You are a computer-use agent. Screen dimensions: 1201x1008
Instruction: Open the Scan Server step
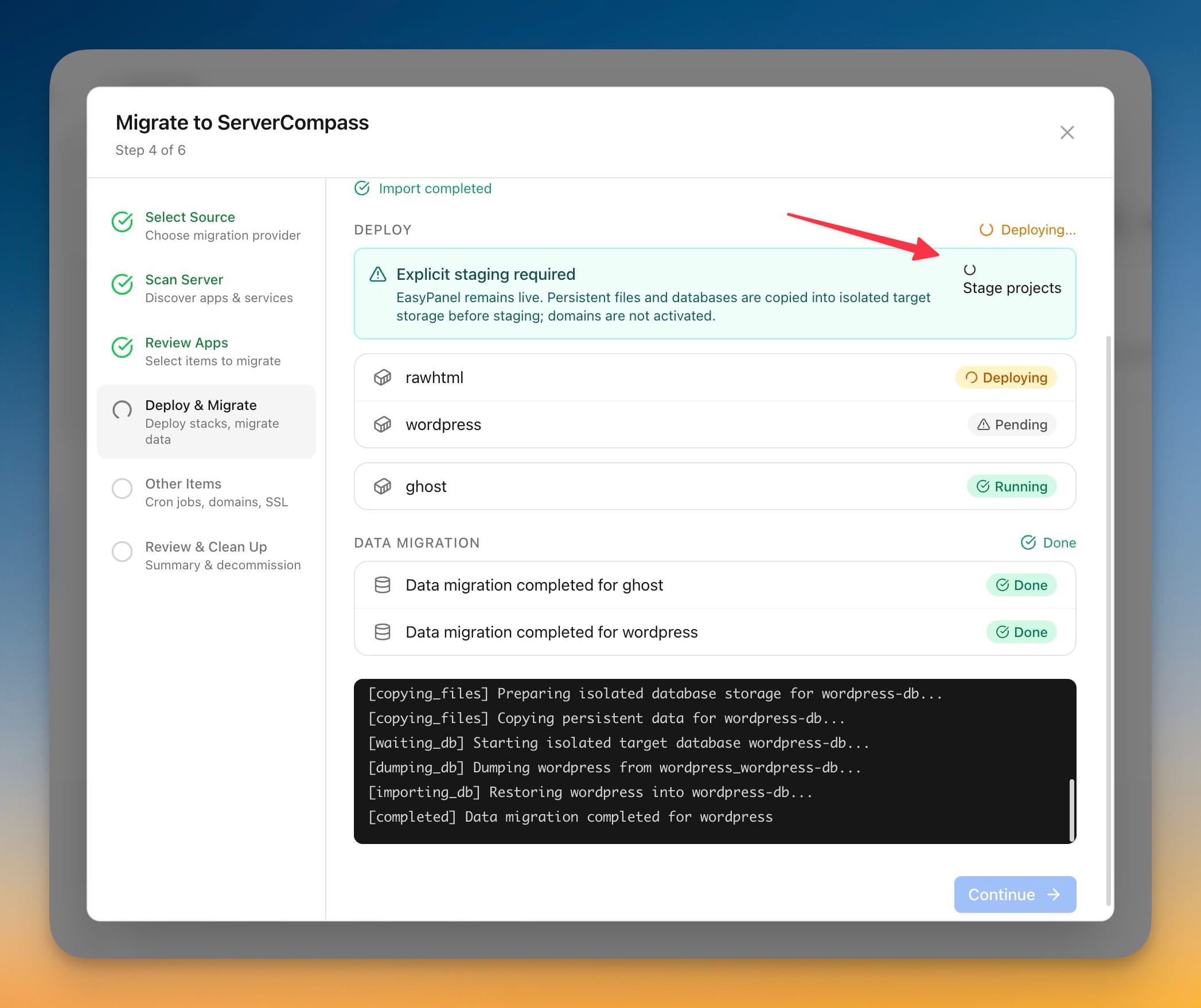[206, 288]
